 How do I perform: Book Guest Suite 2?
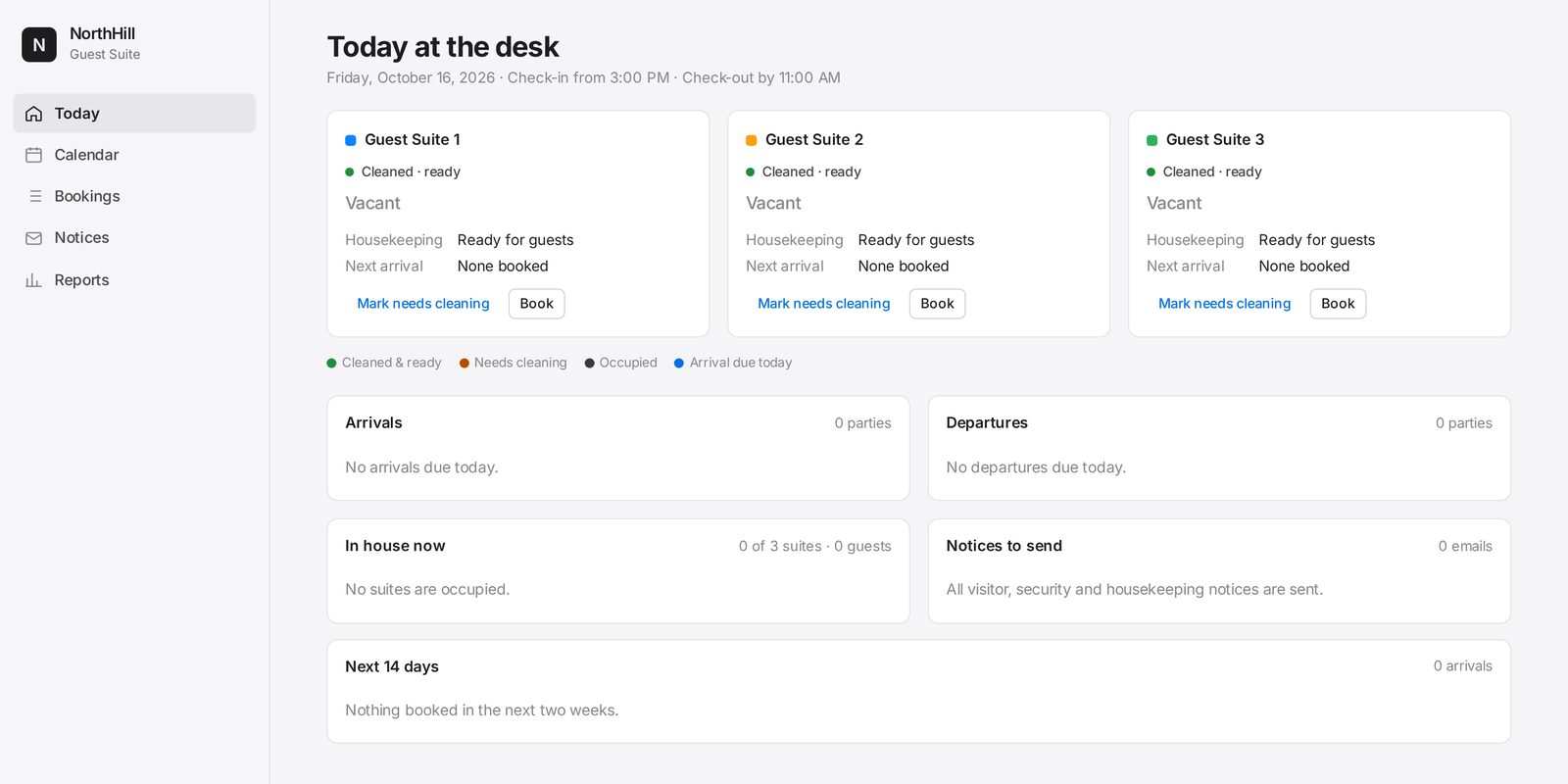[938, 304]
